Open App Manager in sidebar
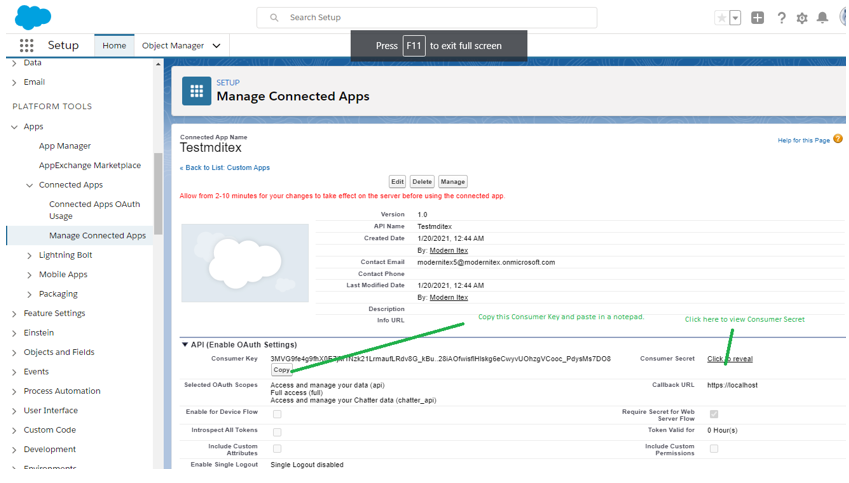 pyautogui.click(x=64, y=146)
